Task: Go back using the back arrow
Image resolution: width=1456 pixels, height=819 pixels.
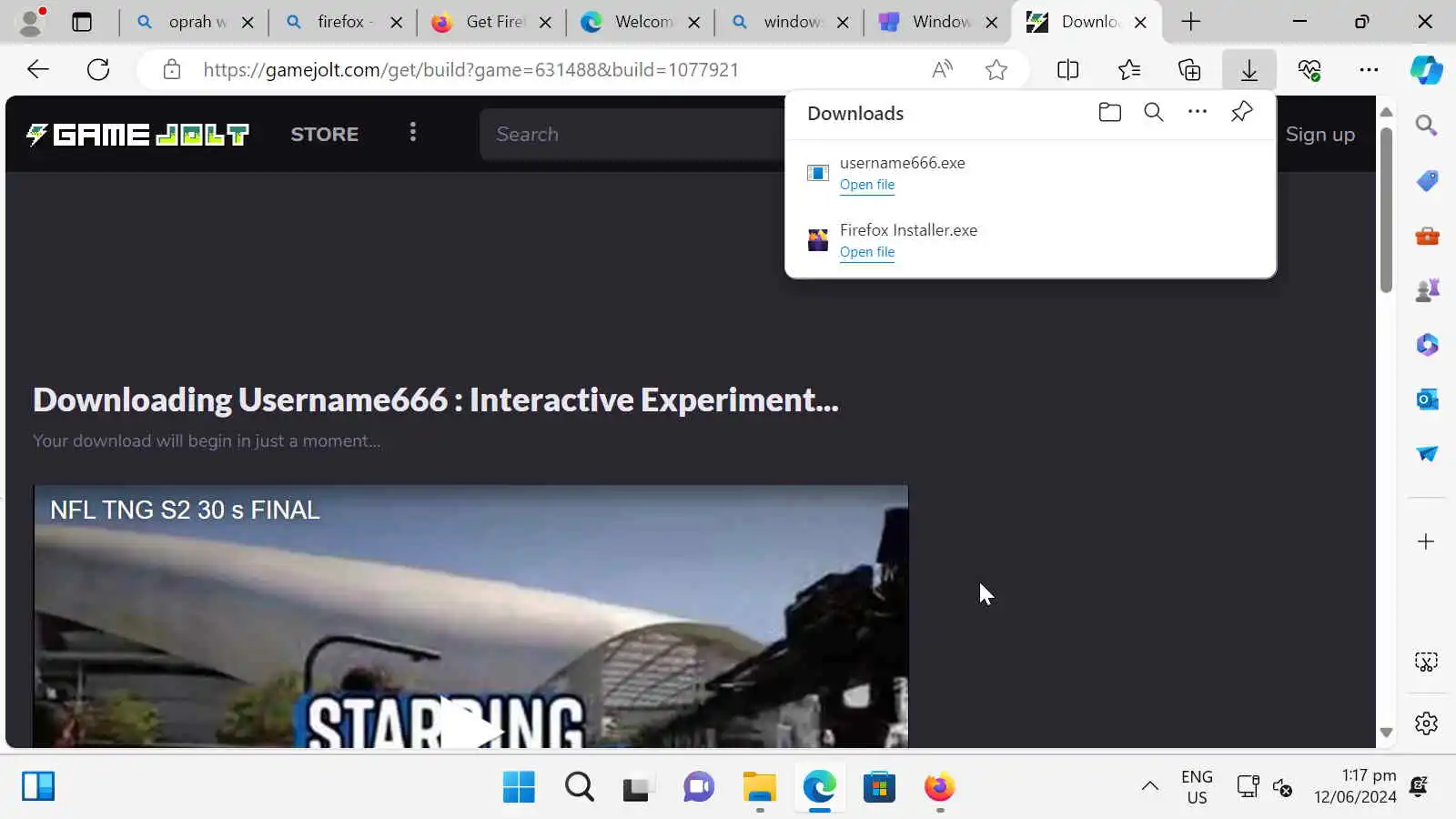Action: (x=37, y=69)
